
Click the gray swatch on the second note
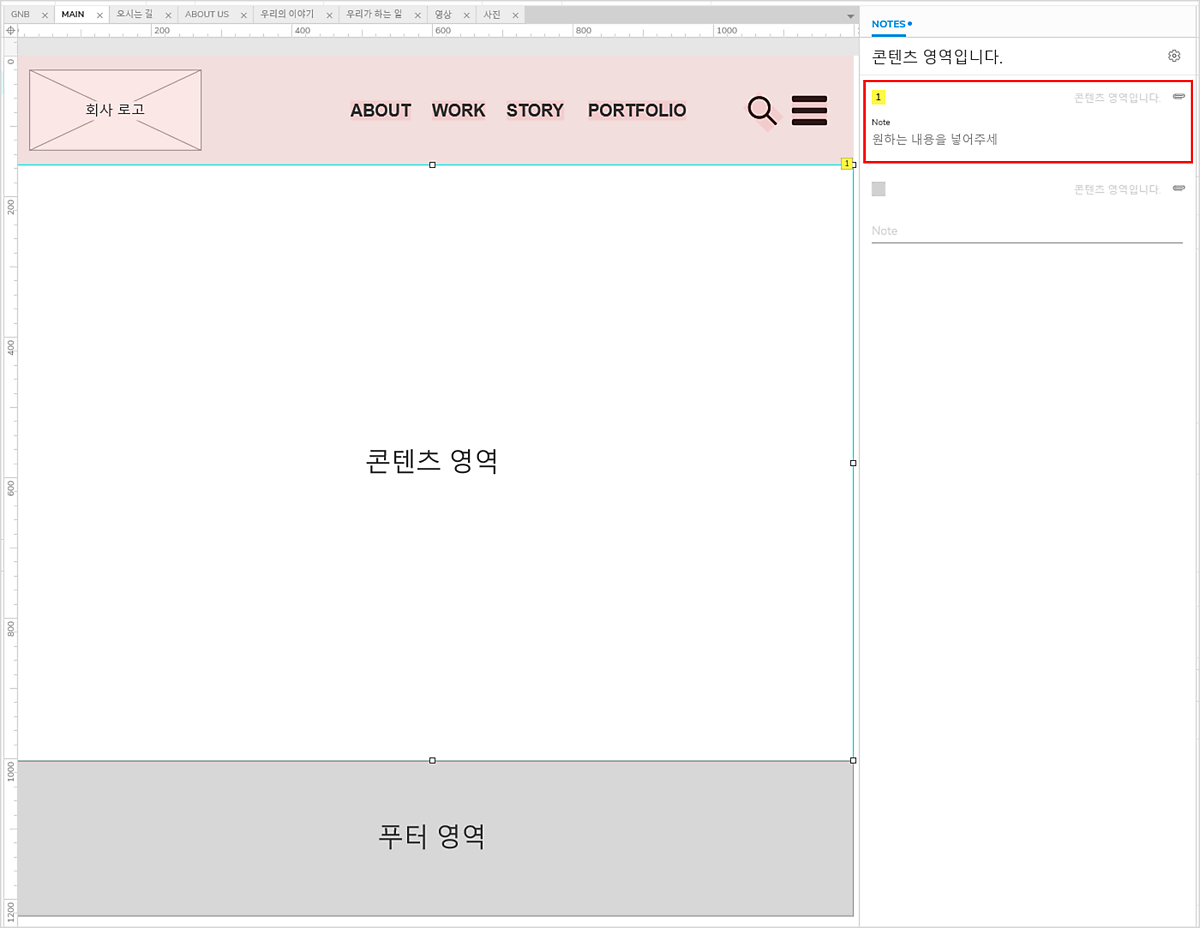pyautogui.click(x=878, y=189)
